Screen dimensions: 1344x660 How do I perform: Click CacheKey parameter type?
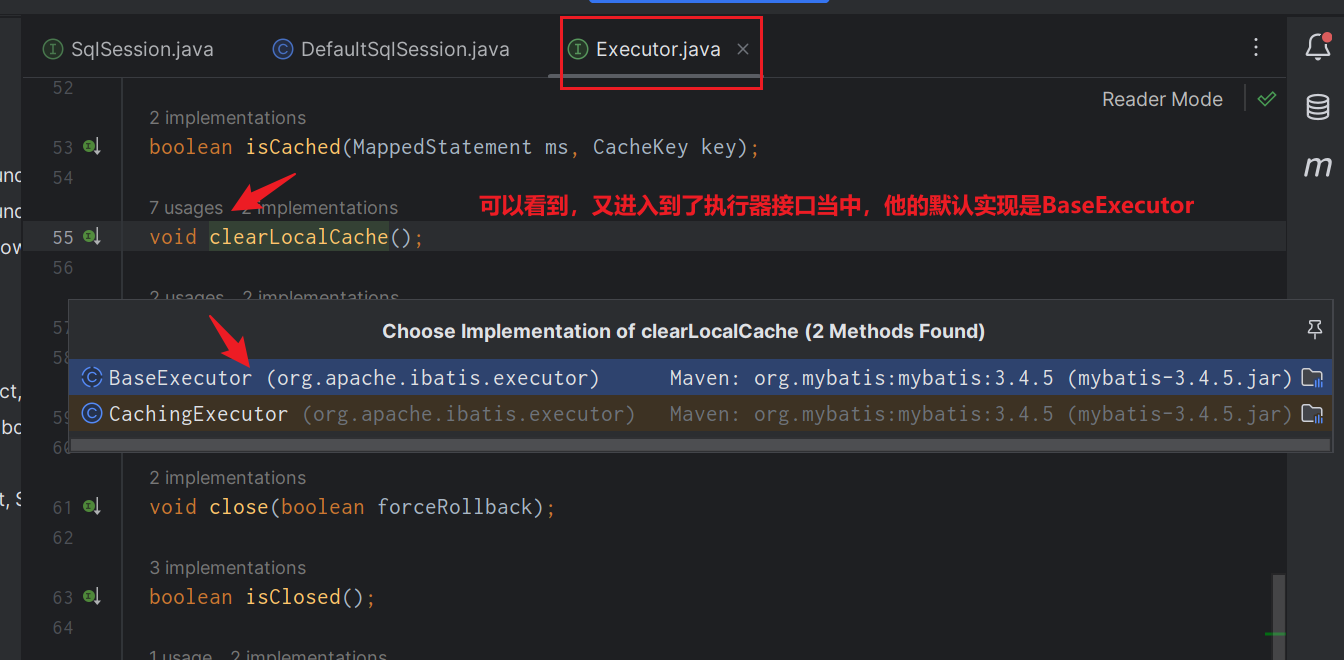coord(640,147)
